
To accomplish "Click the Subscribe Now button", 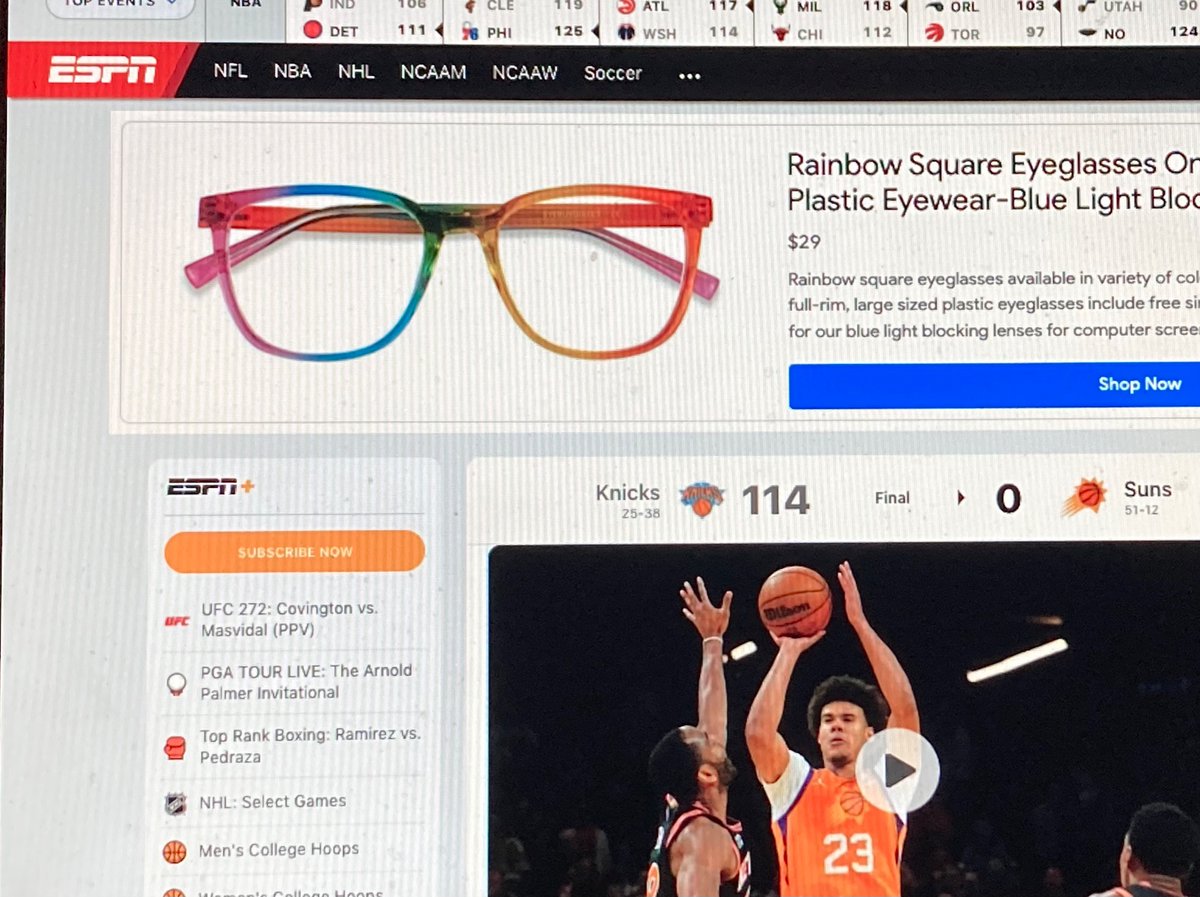I will pyautogui.click(x=295, y=552).
